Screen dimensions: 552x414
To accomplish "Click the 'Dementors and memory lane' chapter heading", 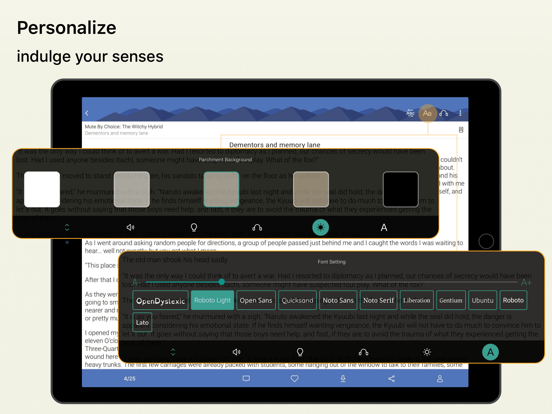I will [275, 145].
